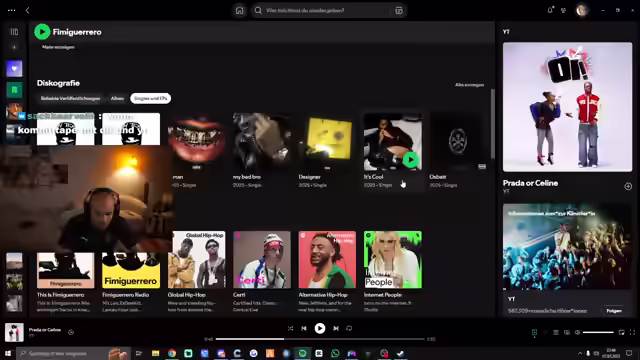Open WhatsApp from the taskbar

pos(335,353)
